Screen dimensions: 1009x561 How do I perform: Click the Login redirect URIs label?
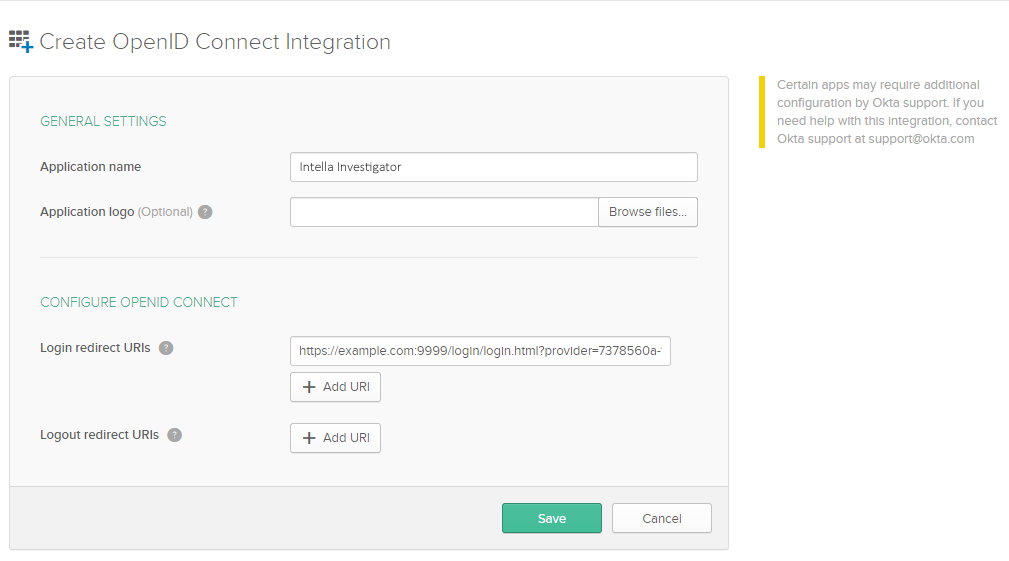95,348
